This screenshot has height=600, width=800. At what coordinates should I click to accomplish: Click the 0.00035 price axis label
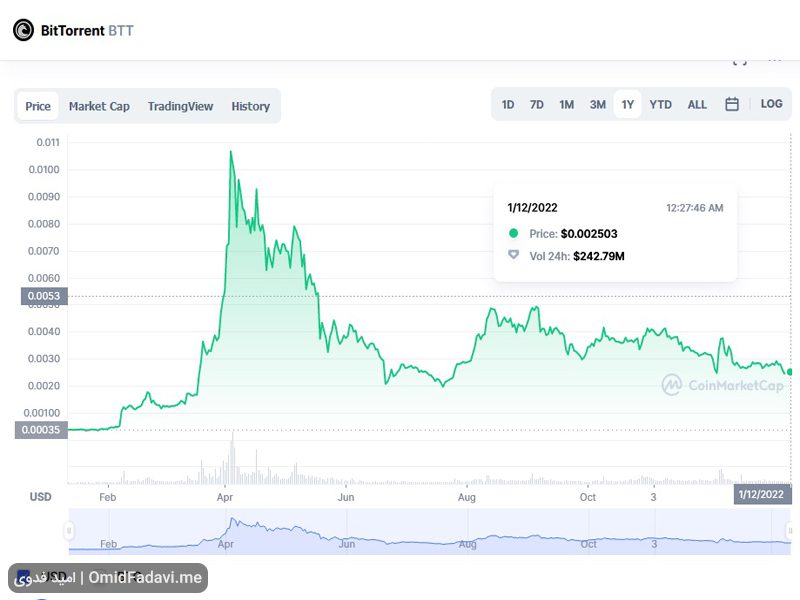point(41,430)
